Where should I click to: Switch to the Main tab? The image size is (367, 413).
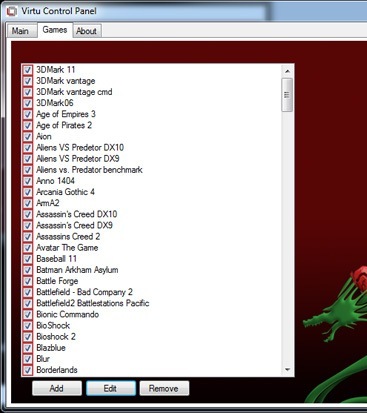21,31
